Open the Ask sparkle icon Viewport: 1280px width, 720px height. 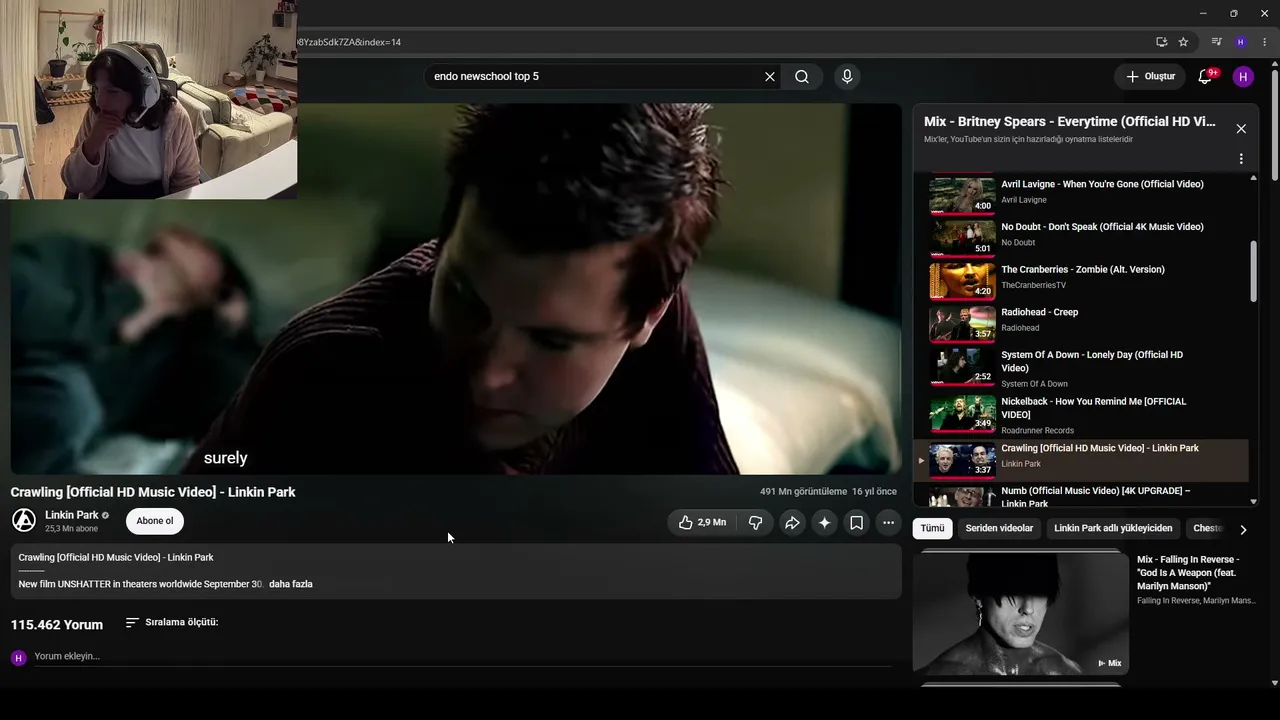click(824, 522)
